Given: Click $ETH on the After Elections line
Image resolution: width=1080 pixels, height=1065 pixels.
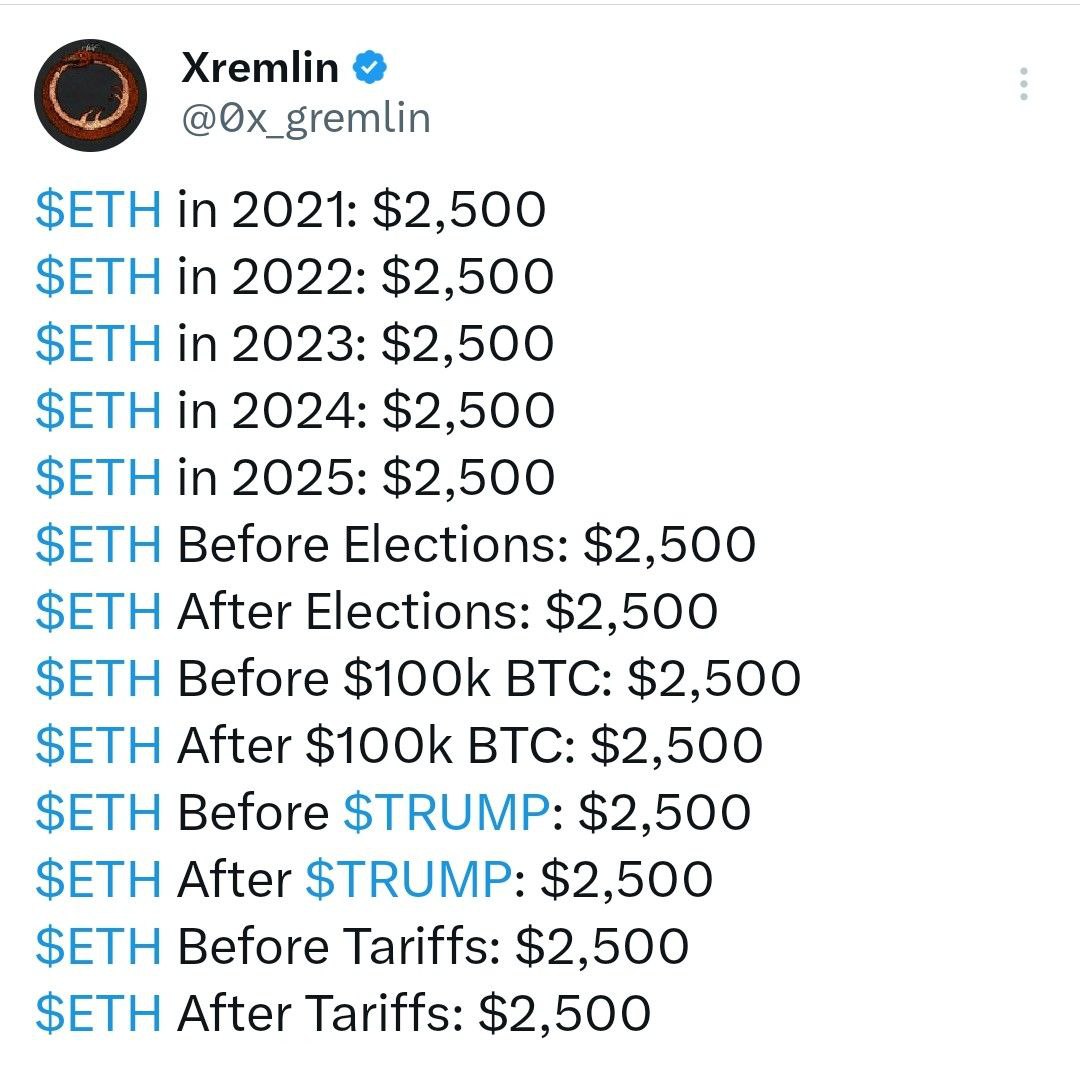Looking at the screenshot, I should tap(98, 611).
